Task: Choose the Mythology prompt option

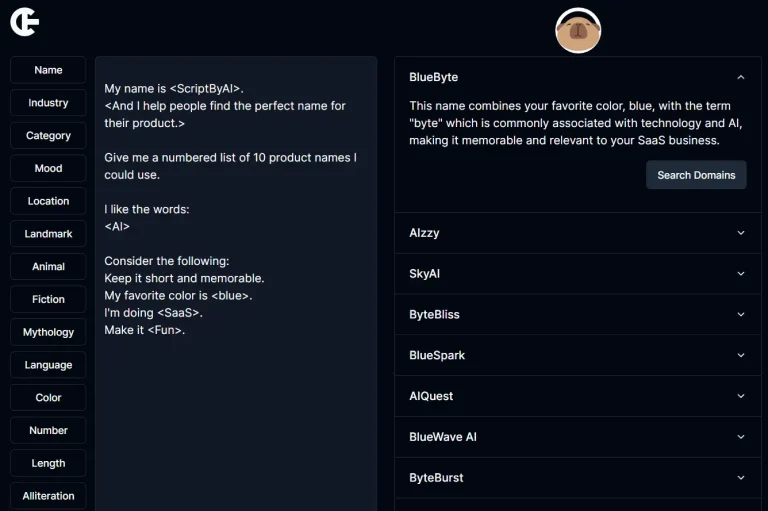Action: [48, 332]
